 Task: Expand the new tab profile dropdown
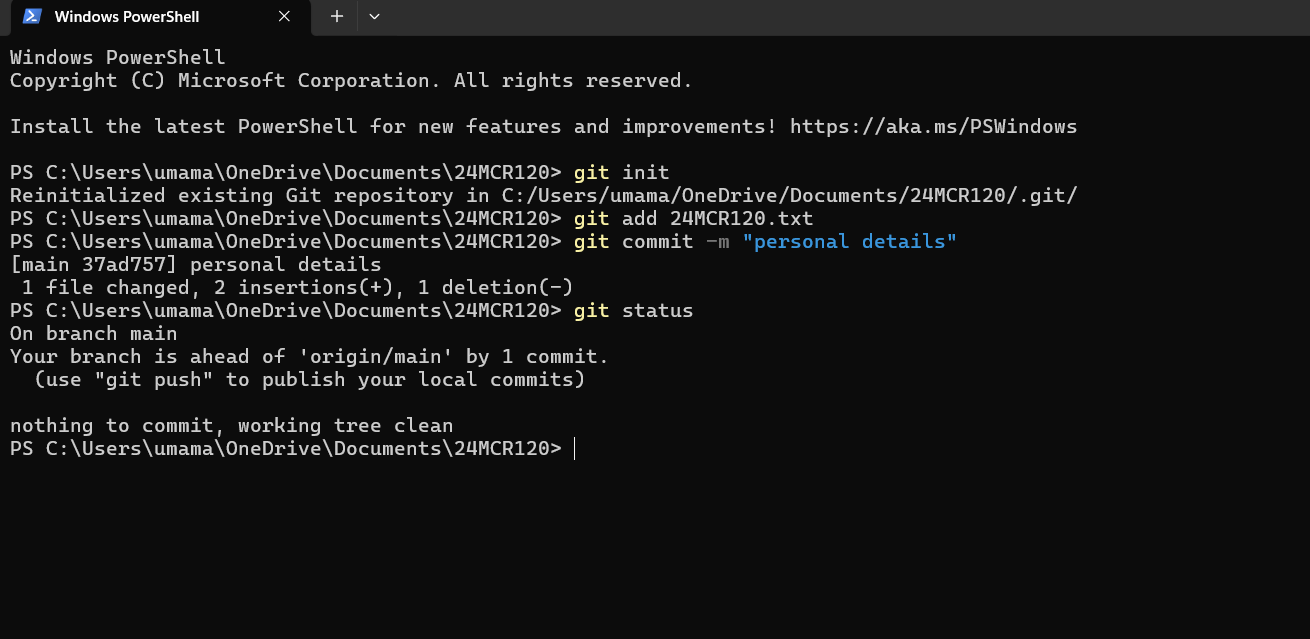[x=374, y=16]
